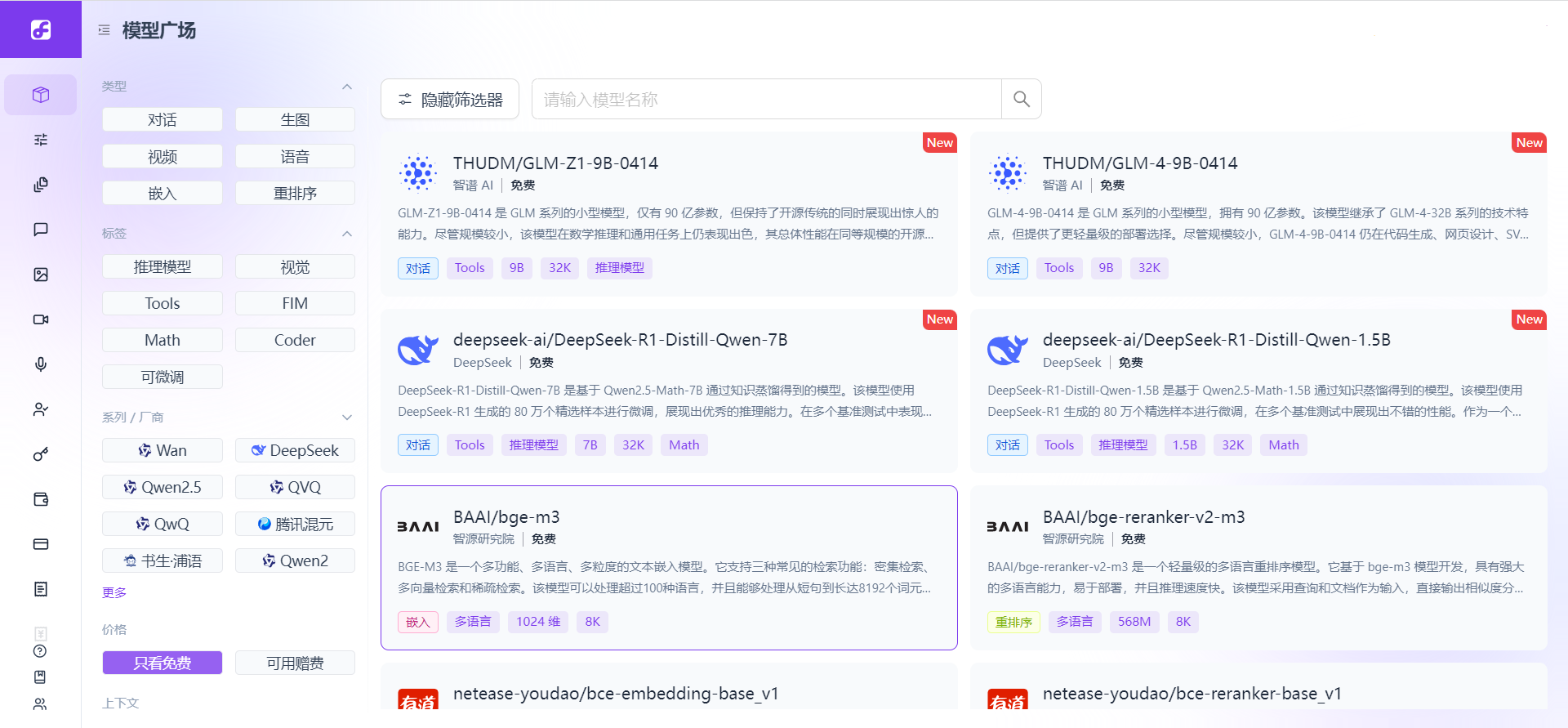Toggle the 生图 type filter chip

pos(295,119)
